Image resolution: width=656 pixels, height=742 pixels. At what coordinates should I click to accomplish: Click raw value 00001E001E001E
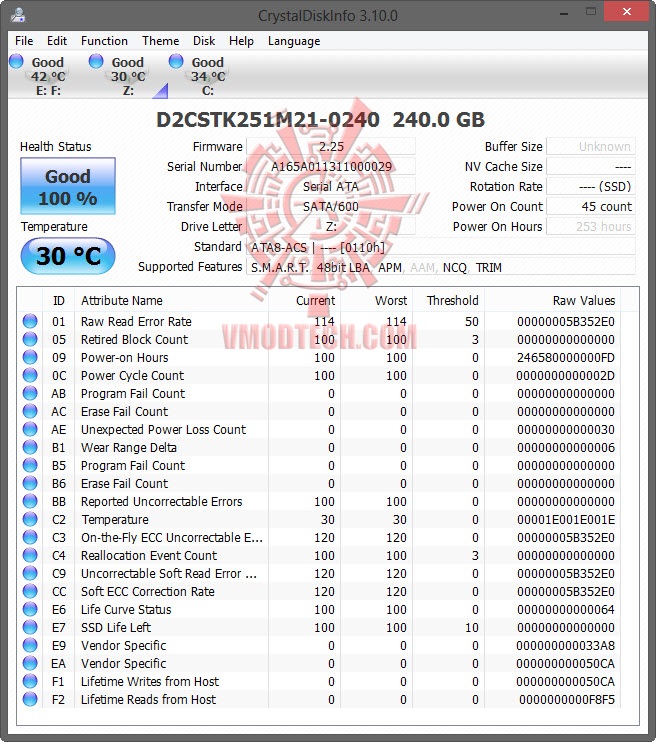click(x=566, y=520)
